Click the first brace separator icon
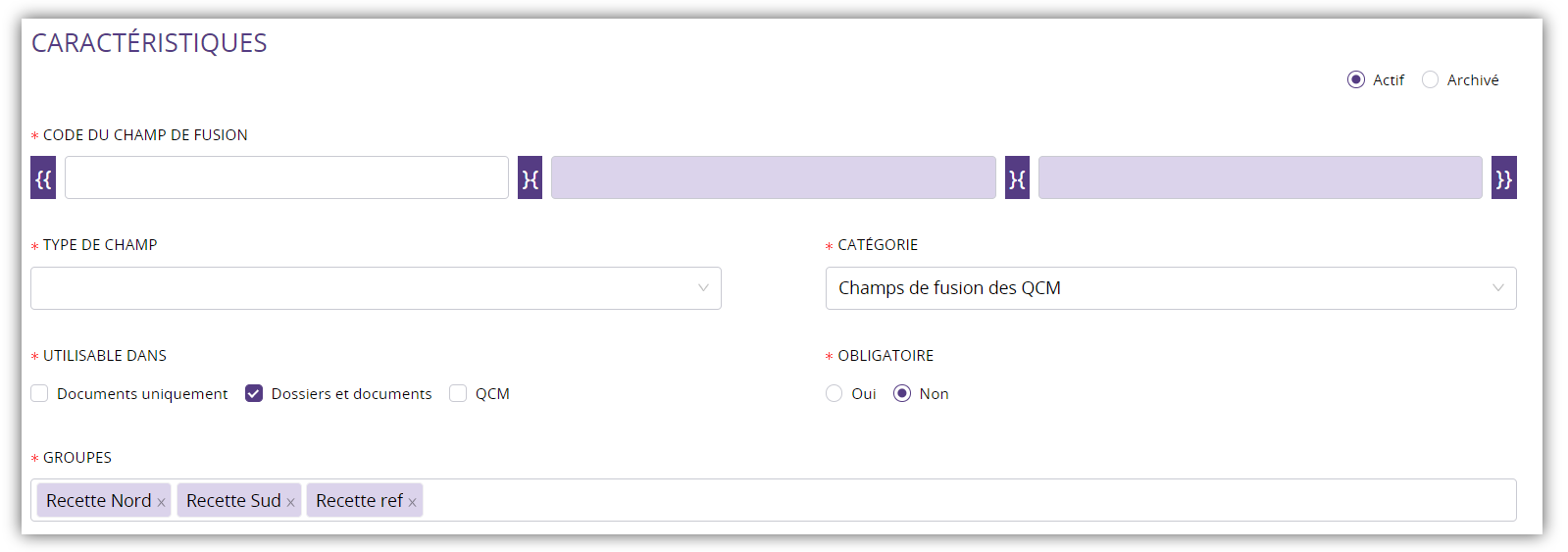Viewport: 1568px width, 552px height. click(530, 178)
